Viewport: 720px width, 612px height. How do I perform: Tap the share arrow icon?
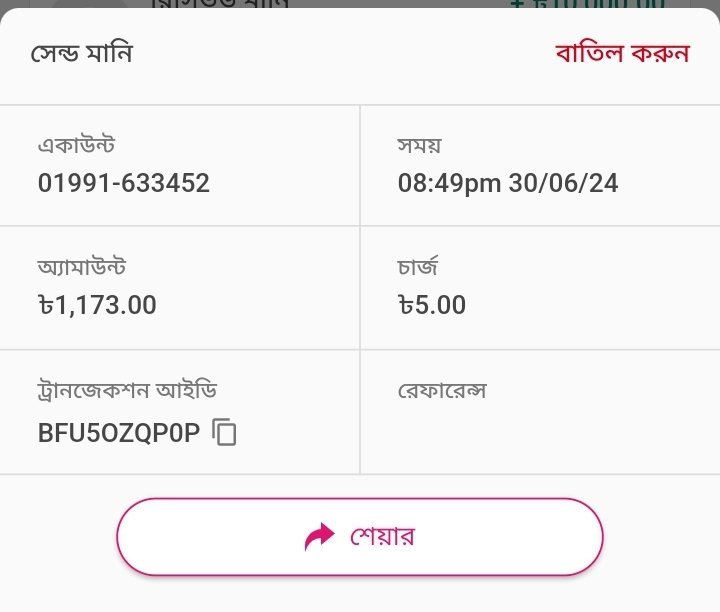tap(319, 537)
